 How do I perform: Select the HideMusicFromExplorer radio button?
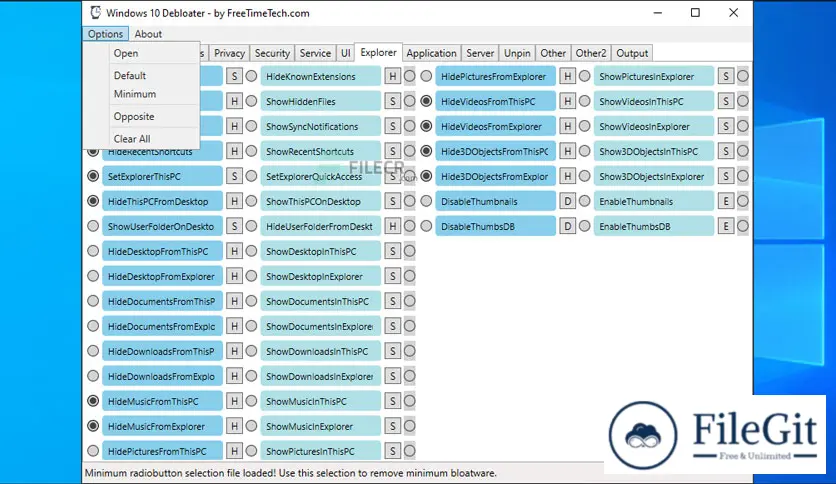[93, 426]
